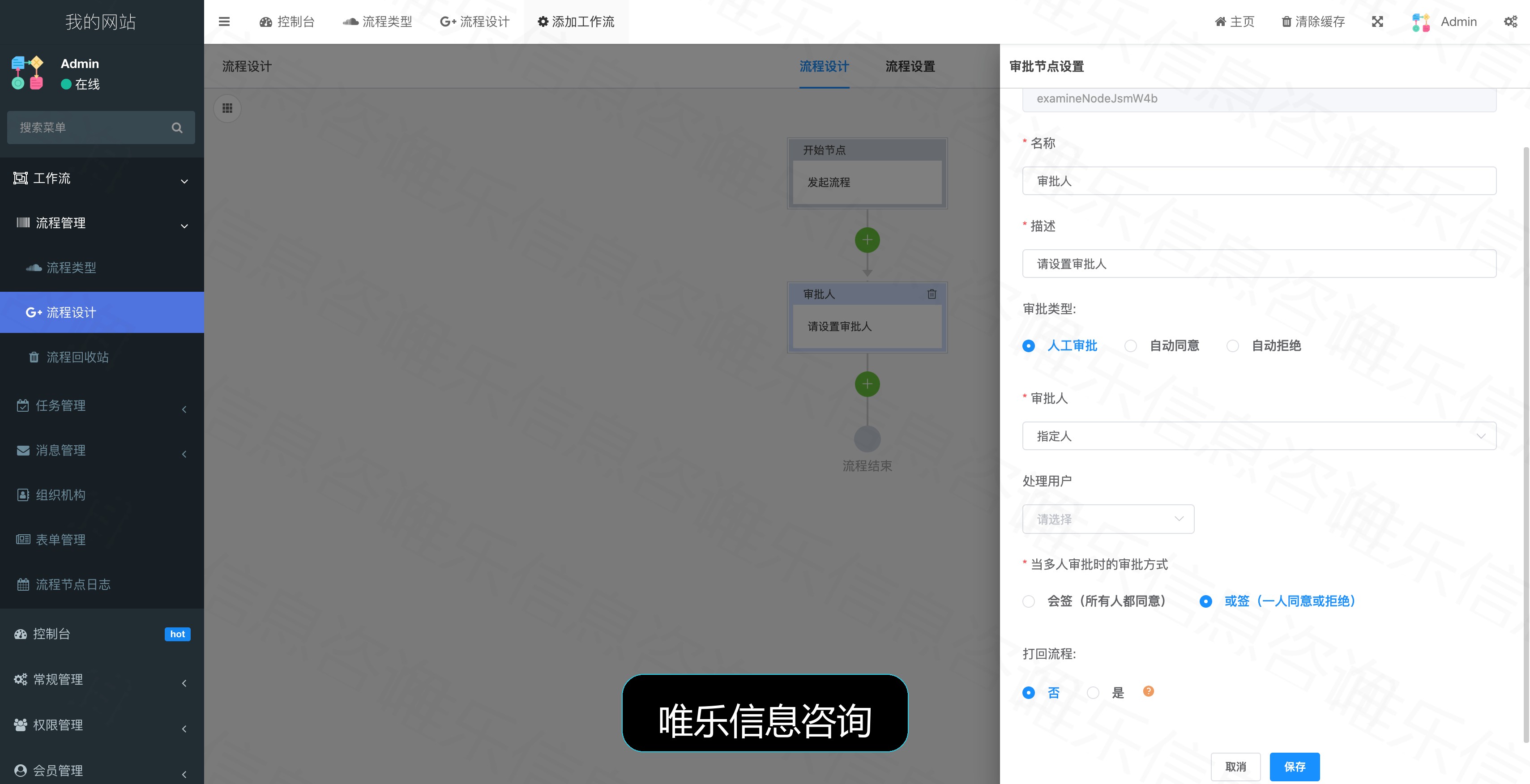Open the 处理用户 请选择 dropdown

click(x=1108, y=519)
